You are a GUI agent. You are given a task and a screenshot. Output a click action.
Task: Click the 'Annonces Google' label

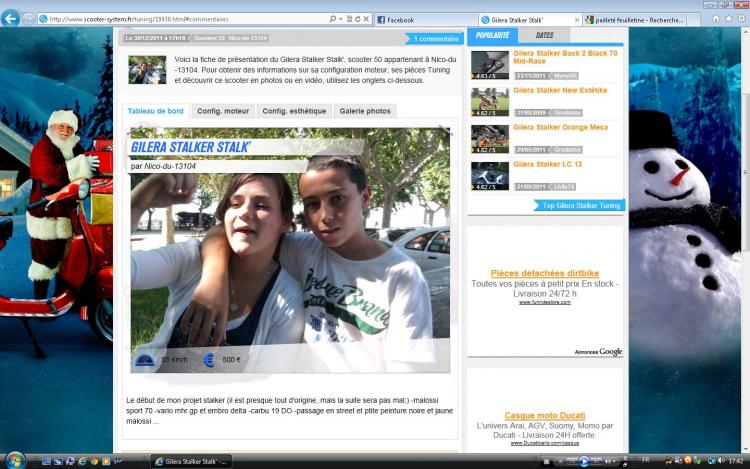(x=598, y=352)
